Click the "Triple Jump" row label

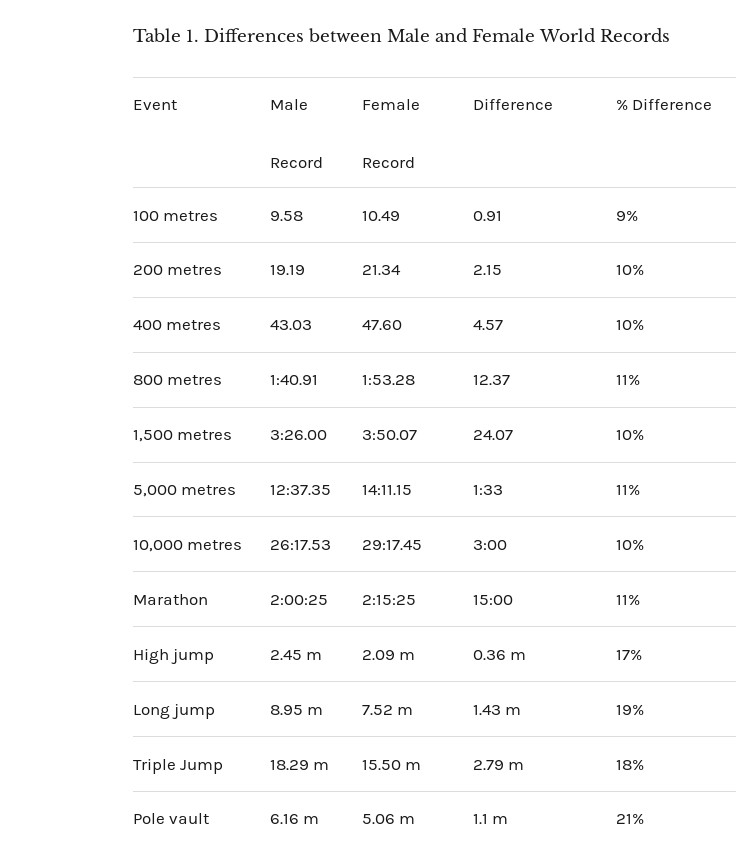178,765
